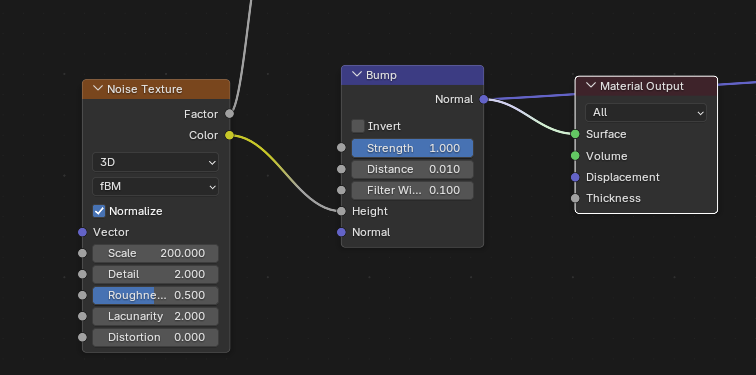Click the Thickness input socket

point(575,198)
